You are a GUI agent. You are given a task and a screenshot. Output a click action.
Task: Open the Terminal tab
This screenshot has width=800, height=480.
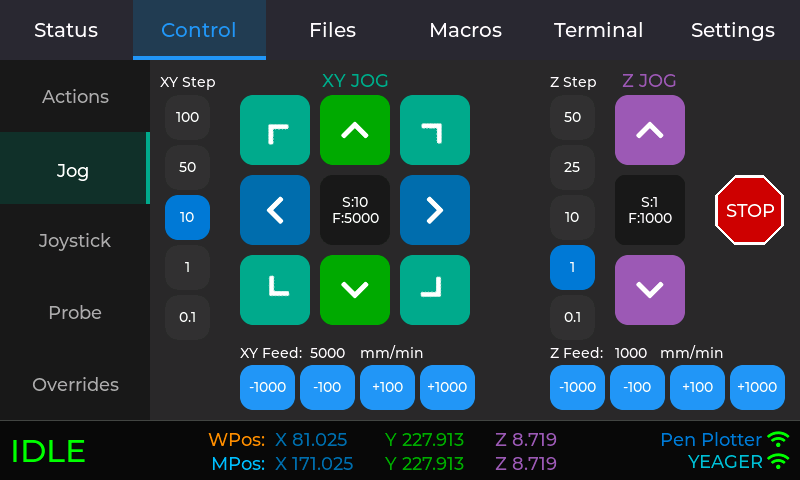click(x=599, y=30)
